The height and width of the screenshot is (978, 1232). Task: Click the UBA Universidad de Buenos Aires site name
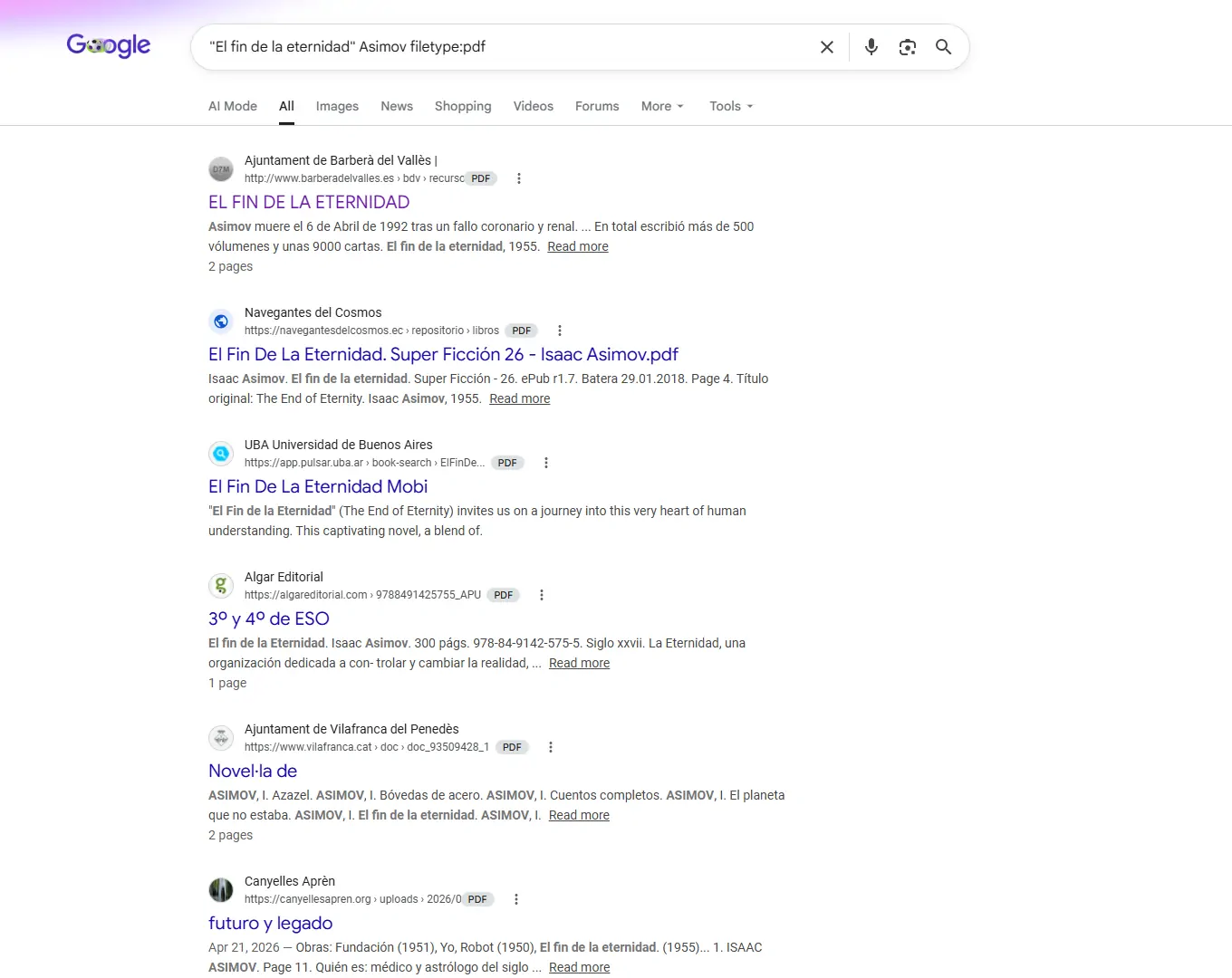339,445
